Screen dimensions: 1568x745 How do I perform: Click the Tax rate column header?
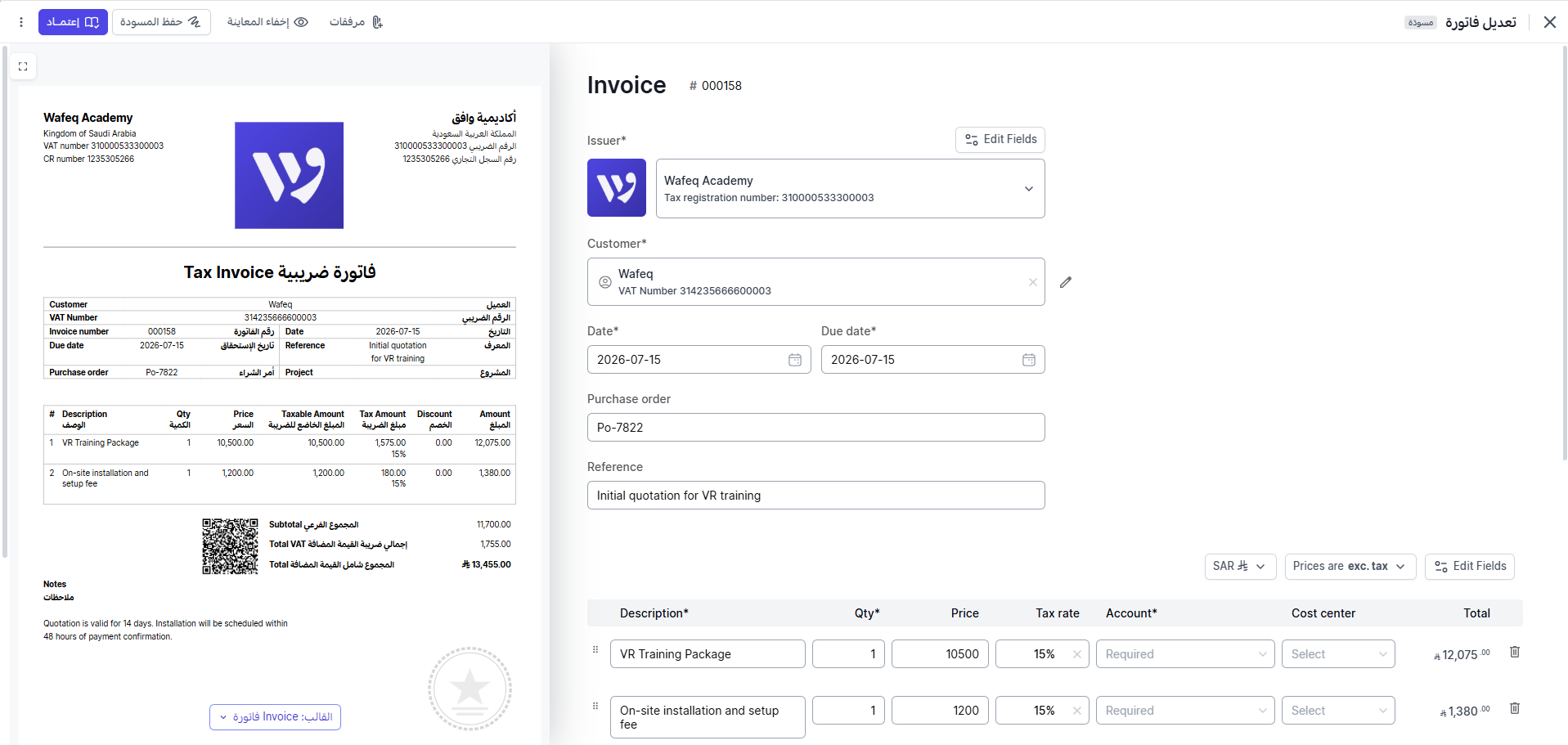point(1058,613)
